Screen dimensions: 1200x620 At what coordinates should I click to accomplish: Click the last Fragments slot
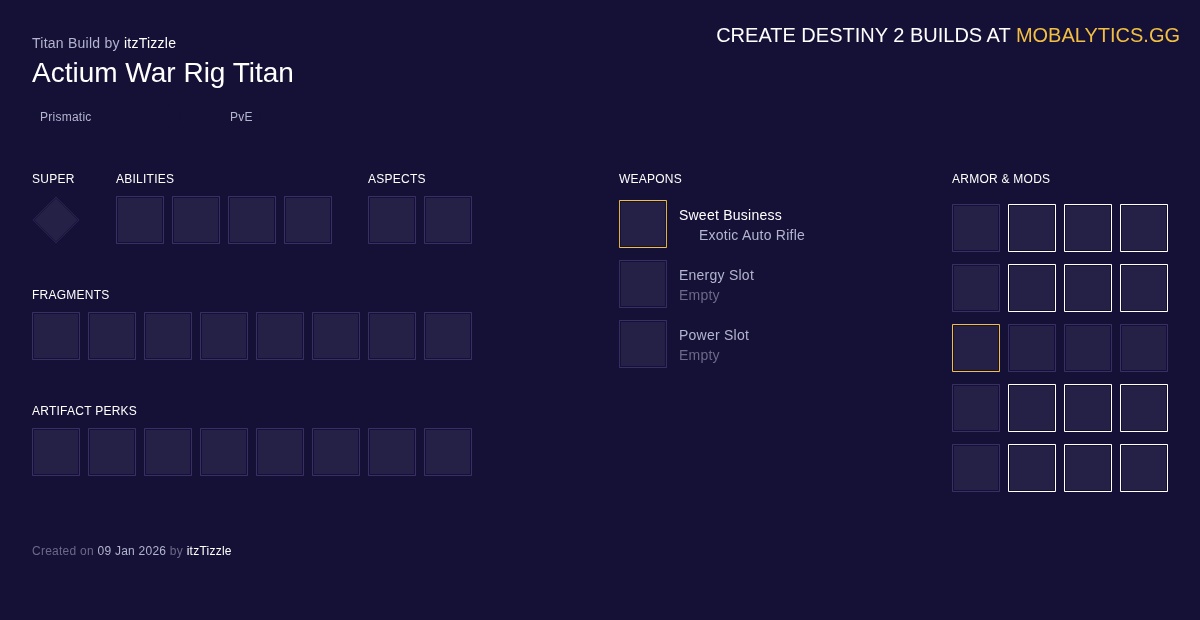(x=448, y=336)
